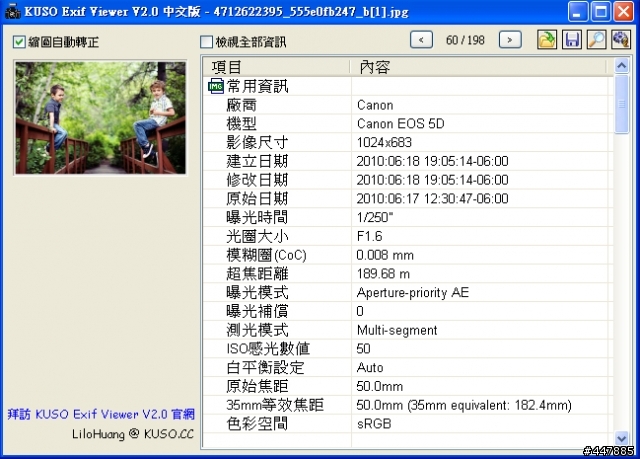
Task: Select the 色彩空間 row label
Action: point(257,424)
